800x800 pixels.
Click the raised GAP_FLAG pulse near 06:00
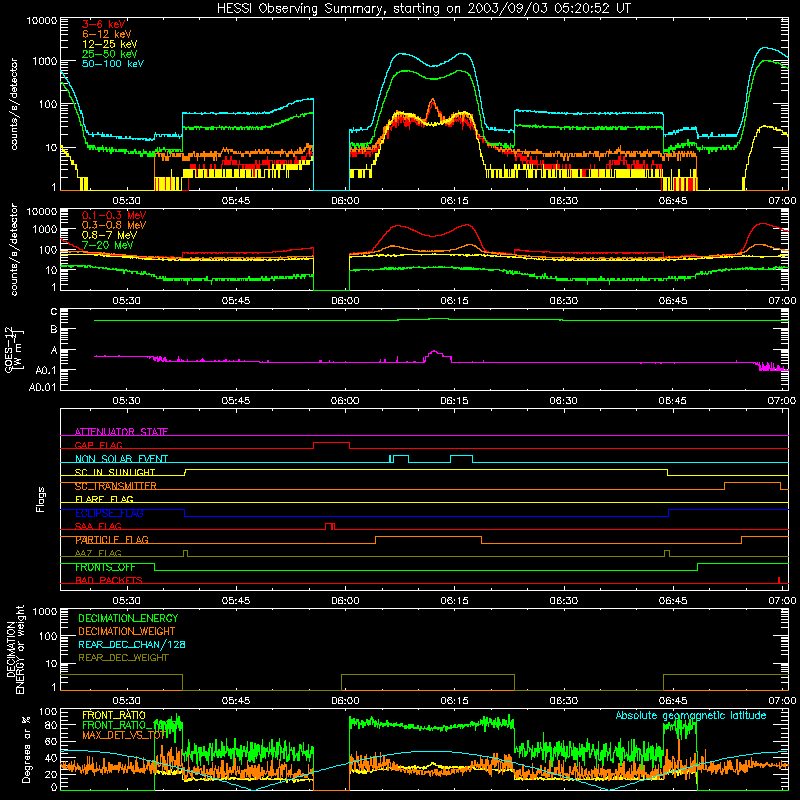pos(331,443)
